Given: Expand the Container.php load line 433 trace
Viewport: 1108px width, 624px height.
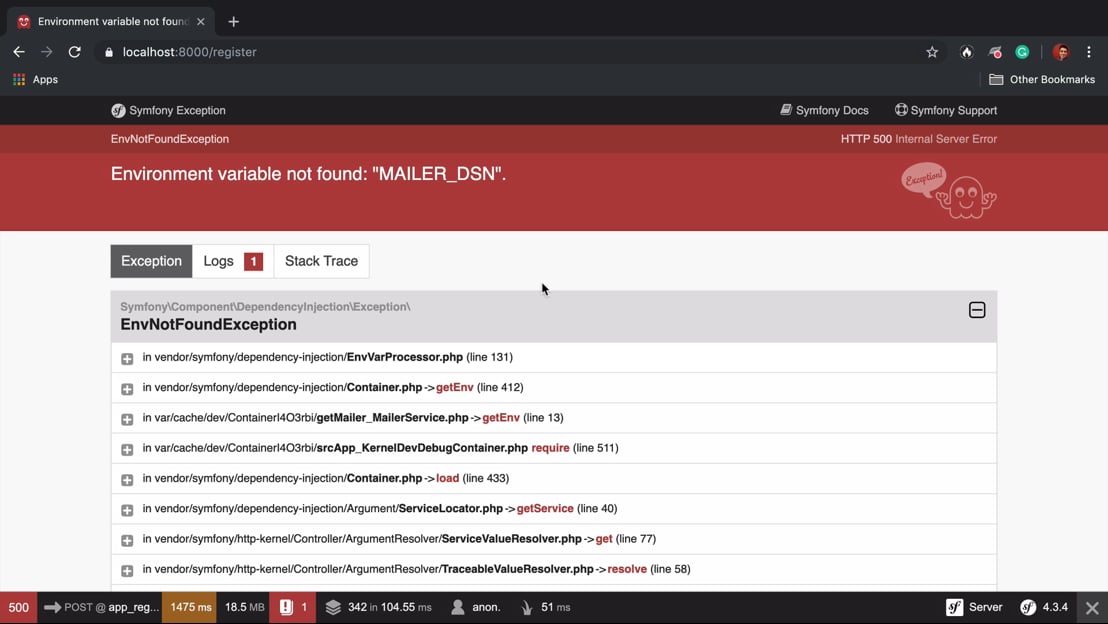Looking at the screenshot, I should (x=127, y=480).
